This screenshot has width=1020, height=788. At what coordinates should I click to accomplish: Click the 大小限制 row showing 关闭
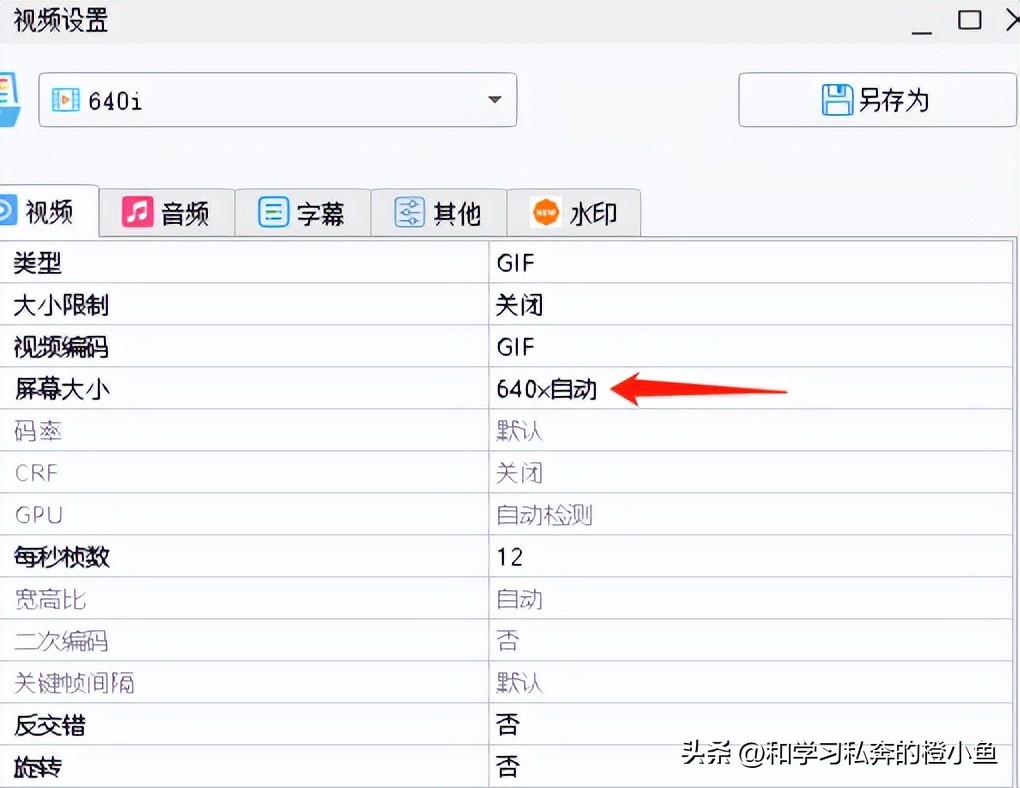coord(519,305)
